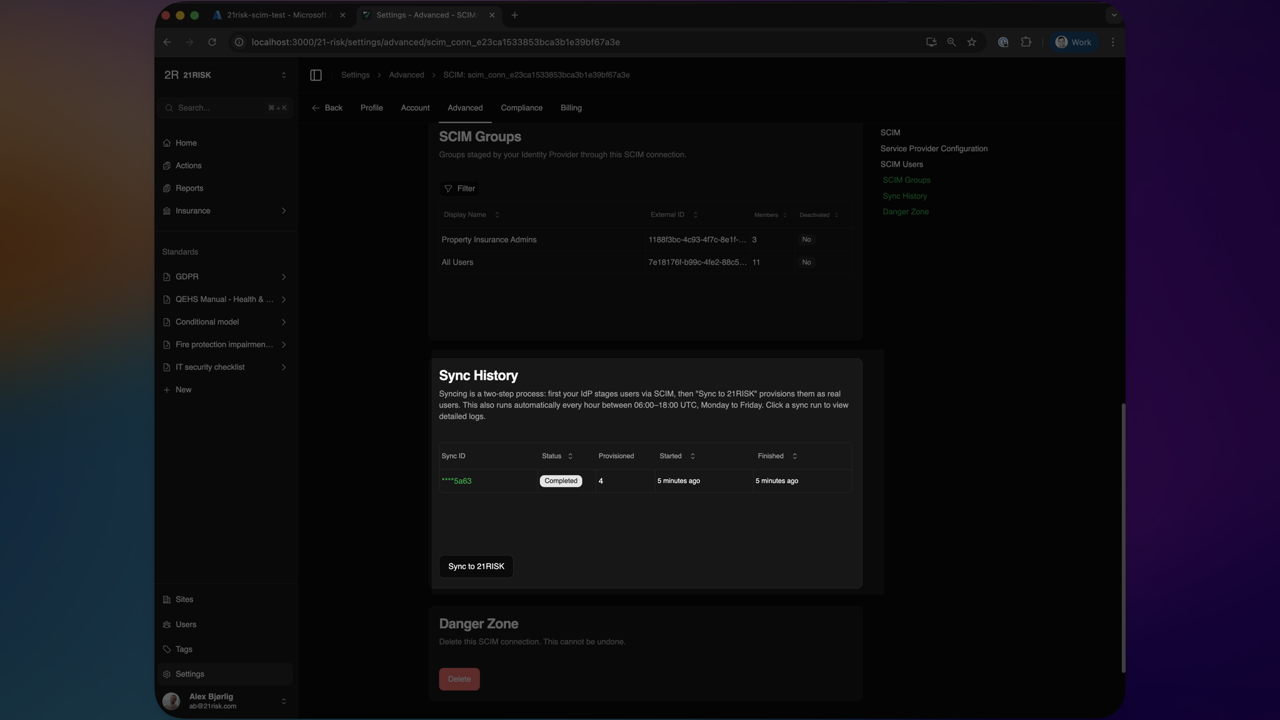Screen dimensions: 1280x720
Task: Go to Reports in sidebar
Action: tap(189, 188)
